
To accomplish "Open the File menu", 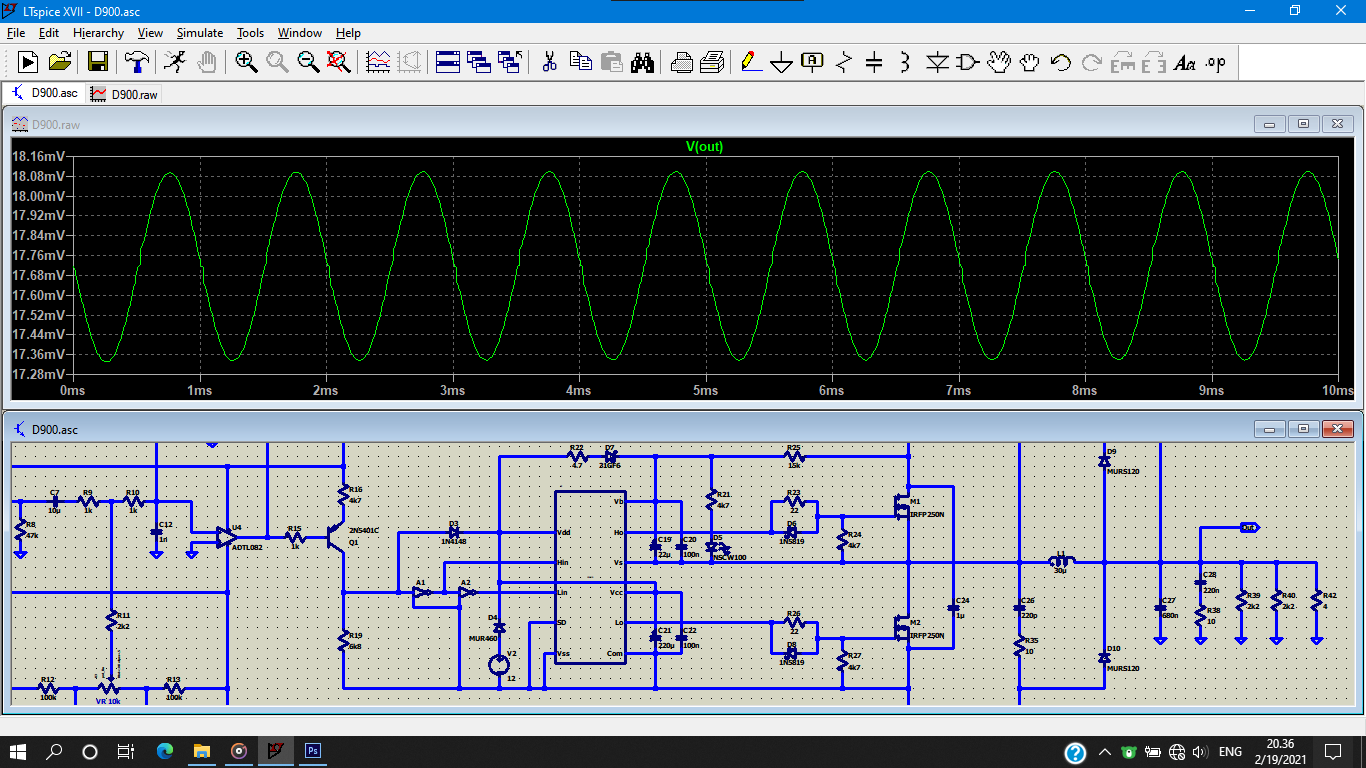I will point(16,33).
